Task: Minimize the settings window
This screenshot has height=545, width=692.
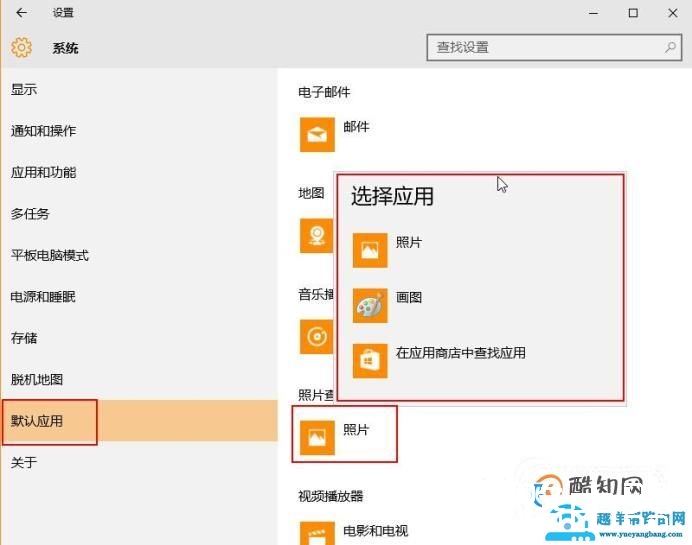Action: coord(594,13)
